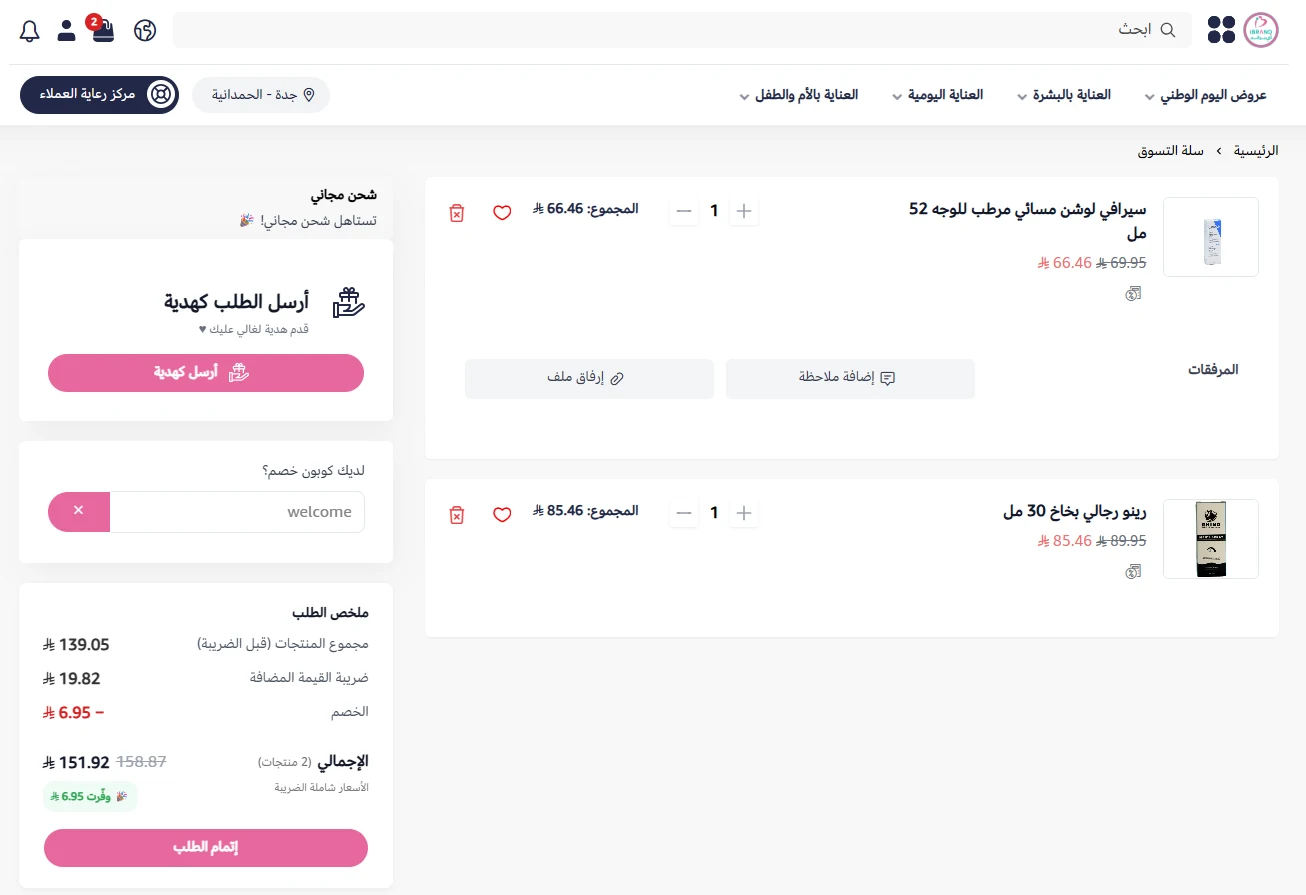
Task: Delete the Cerave lotion from cart
Action: pyautogui.click(x=457, y=213)
